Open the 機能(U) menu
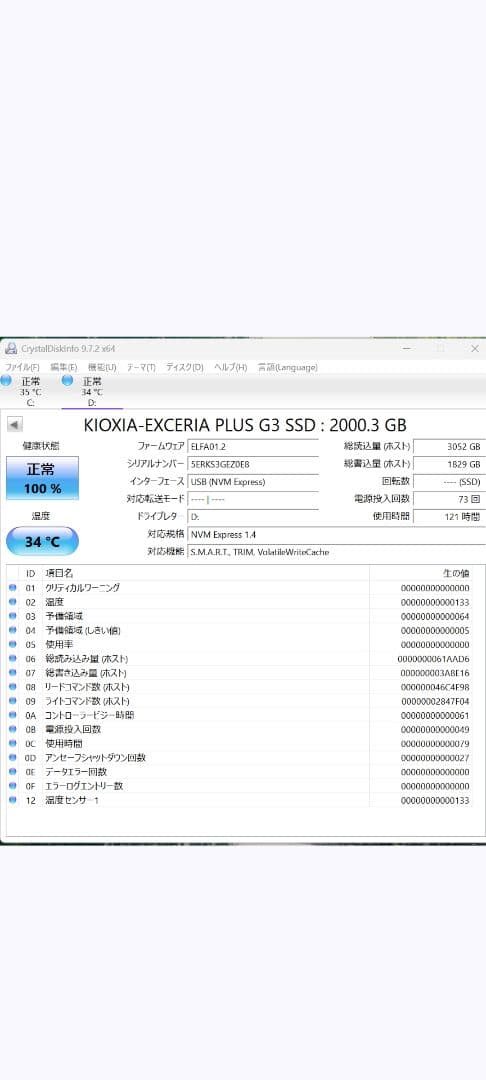This screenshot has width=486, height=1080. coord(102,367)
